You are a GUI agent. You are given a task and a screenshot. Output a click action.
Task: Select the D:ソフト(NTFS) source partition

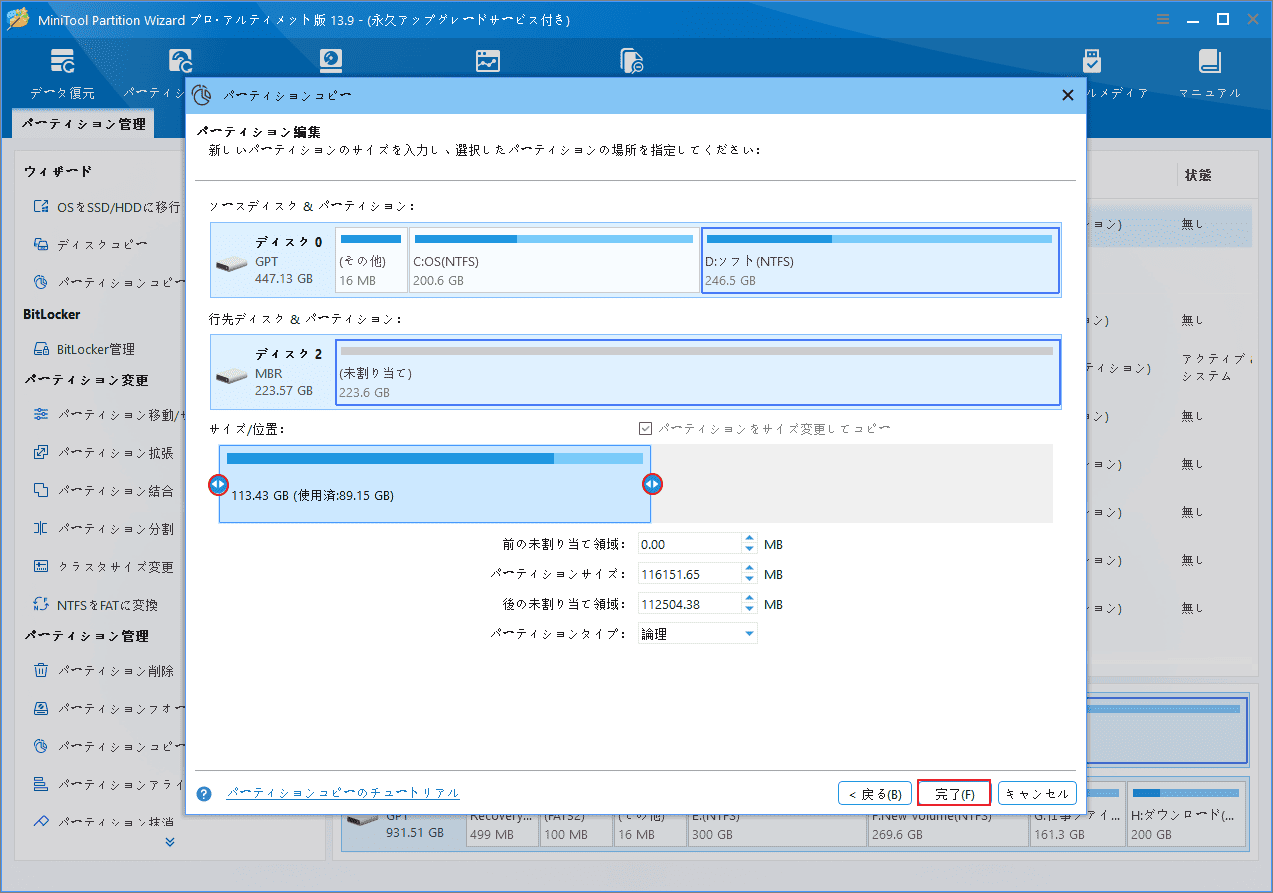click(x=880, y=260)
